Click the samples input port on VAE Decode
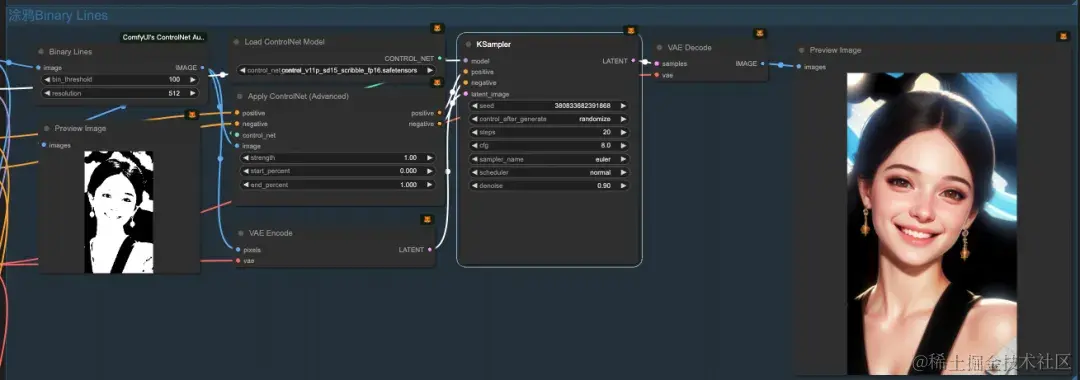Viewport: 1080px width, 380px height. [x=656, y=63]
